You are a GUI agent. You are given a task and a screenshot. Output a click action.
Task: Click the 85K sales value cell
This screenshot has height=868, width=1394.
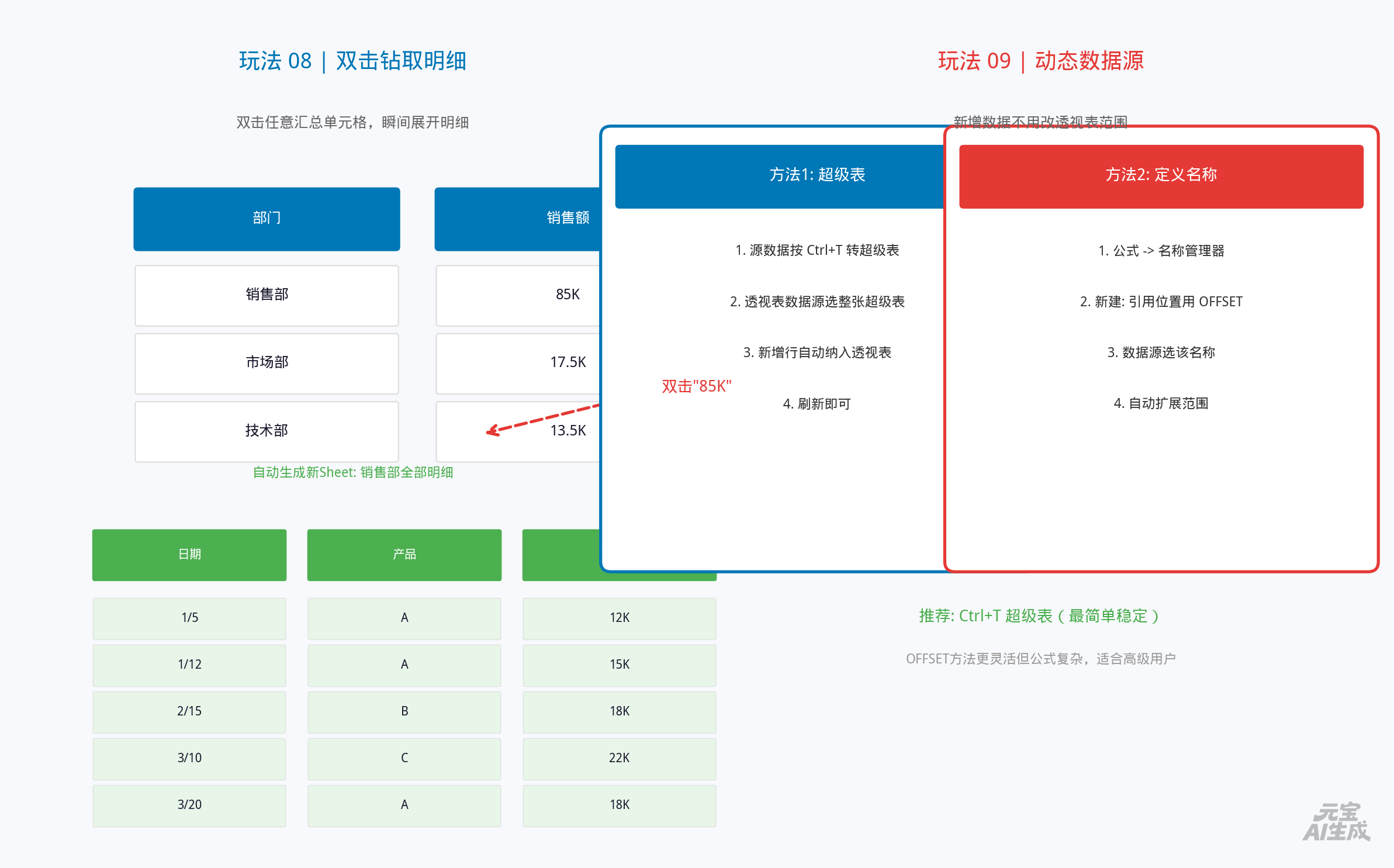point(518,296)
